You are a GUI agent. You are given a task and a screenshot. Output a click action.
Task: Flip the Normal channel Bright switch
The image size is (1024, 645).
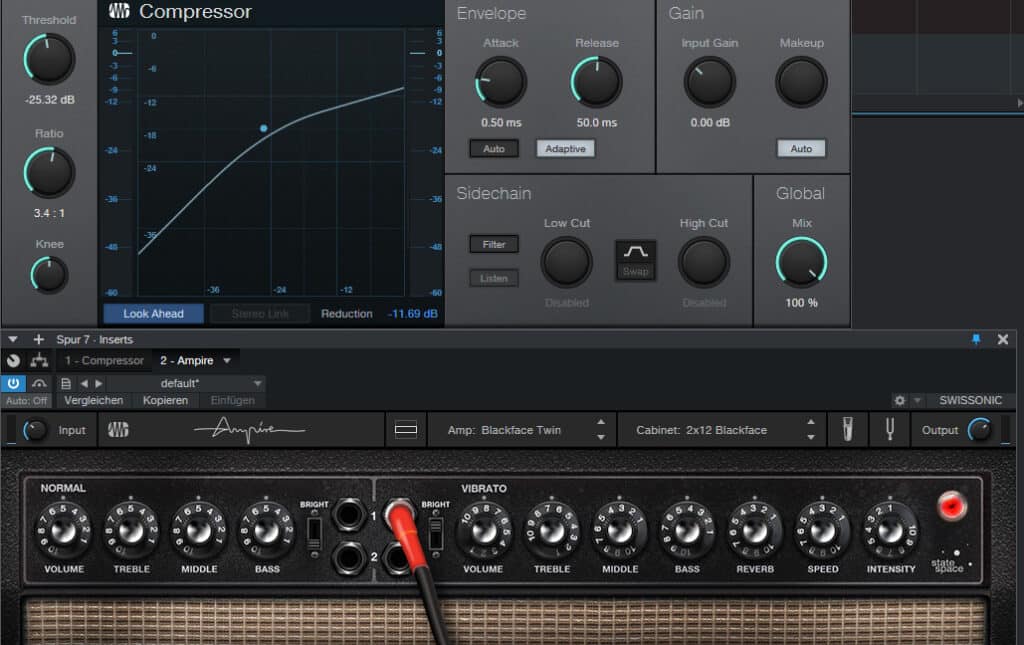314,533
